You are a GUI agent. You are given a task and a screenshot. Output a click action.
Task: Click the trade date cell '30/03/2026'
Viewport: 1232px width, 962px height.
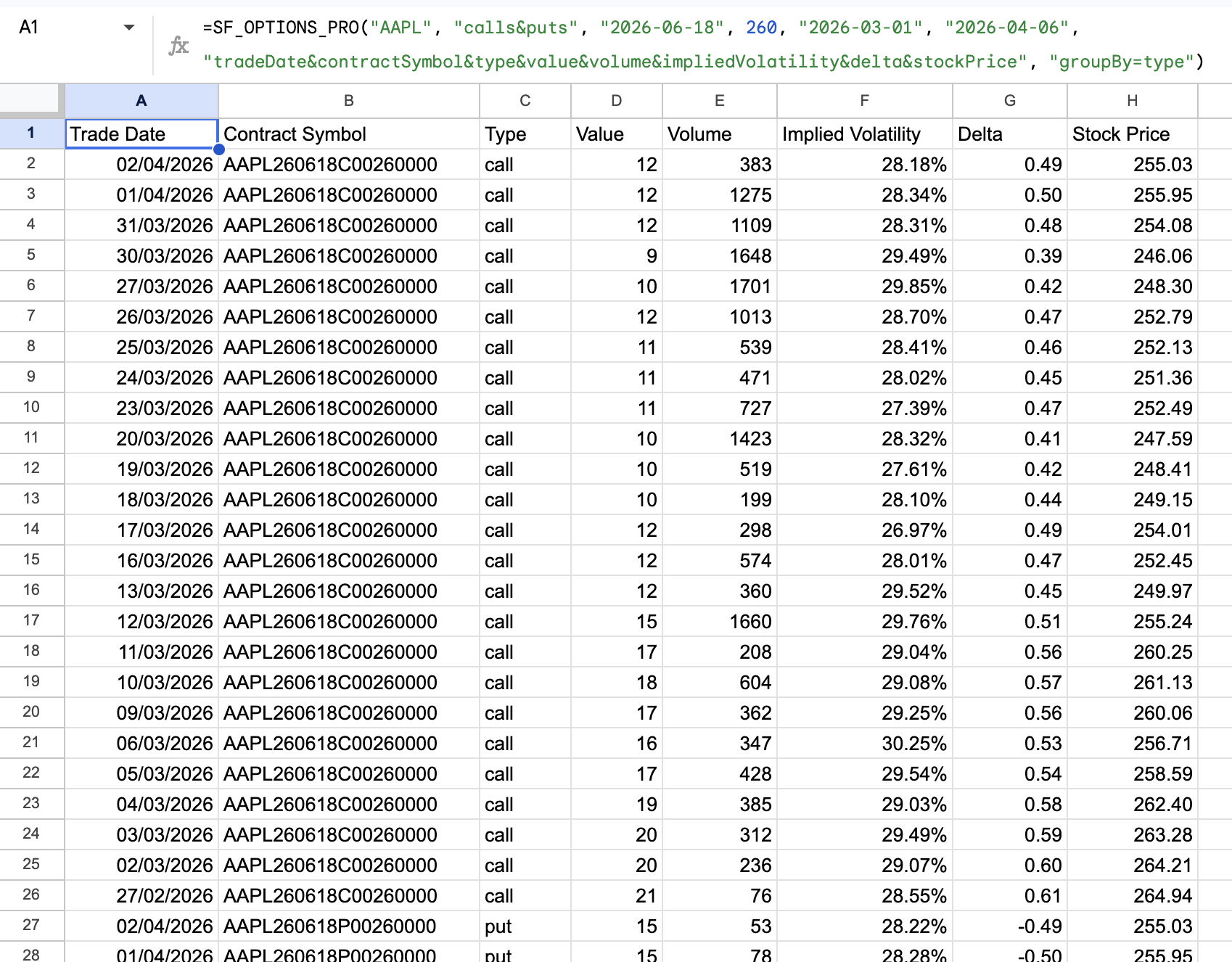141,256
